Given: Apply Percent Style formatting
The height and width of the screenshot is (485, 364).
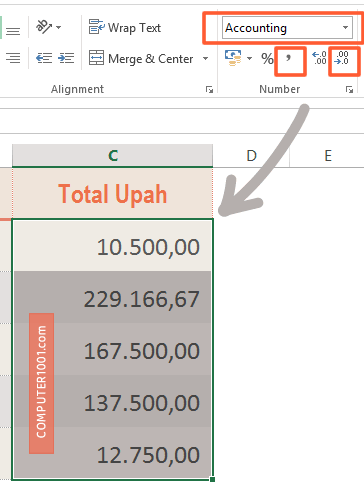Looking at the screenshot, I should coord(267,59).
